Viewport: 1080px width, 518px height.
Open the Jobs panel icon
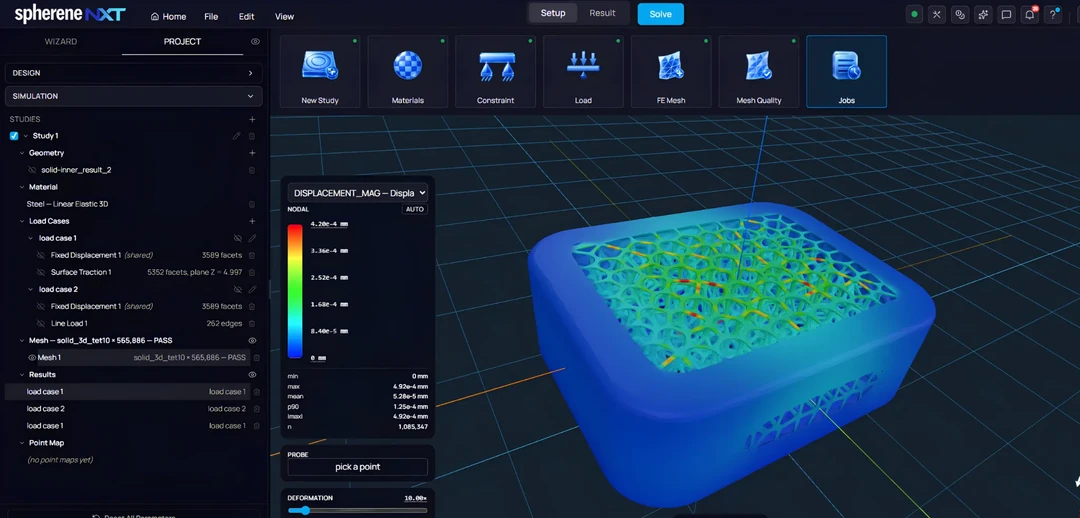point(847,72)
